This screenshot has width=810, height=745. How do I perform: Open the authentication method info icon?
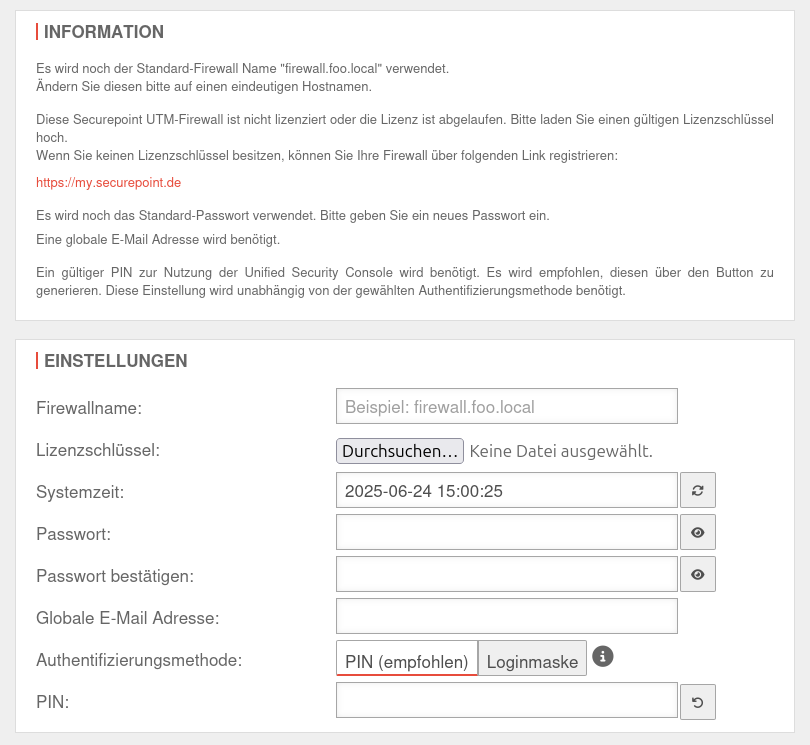click(x=602, y=657)
